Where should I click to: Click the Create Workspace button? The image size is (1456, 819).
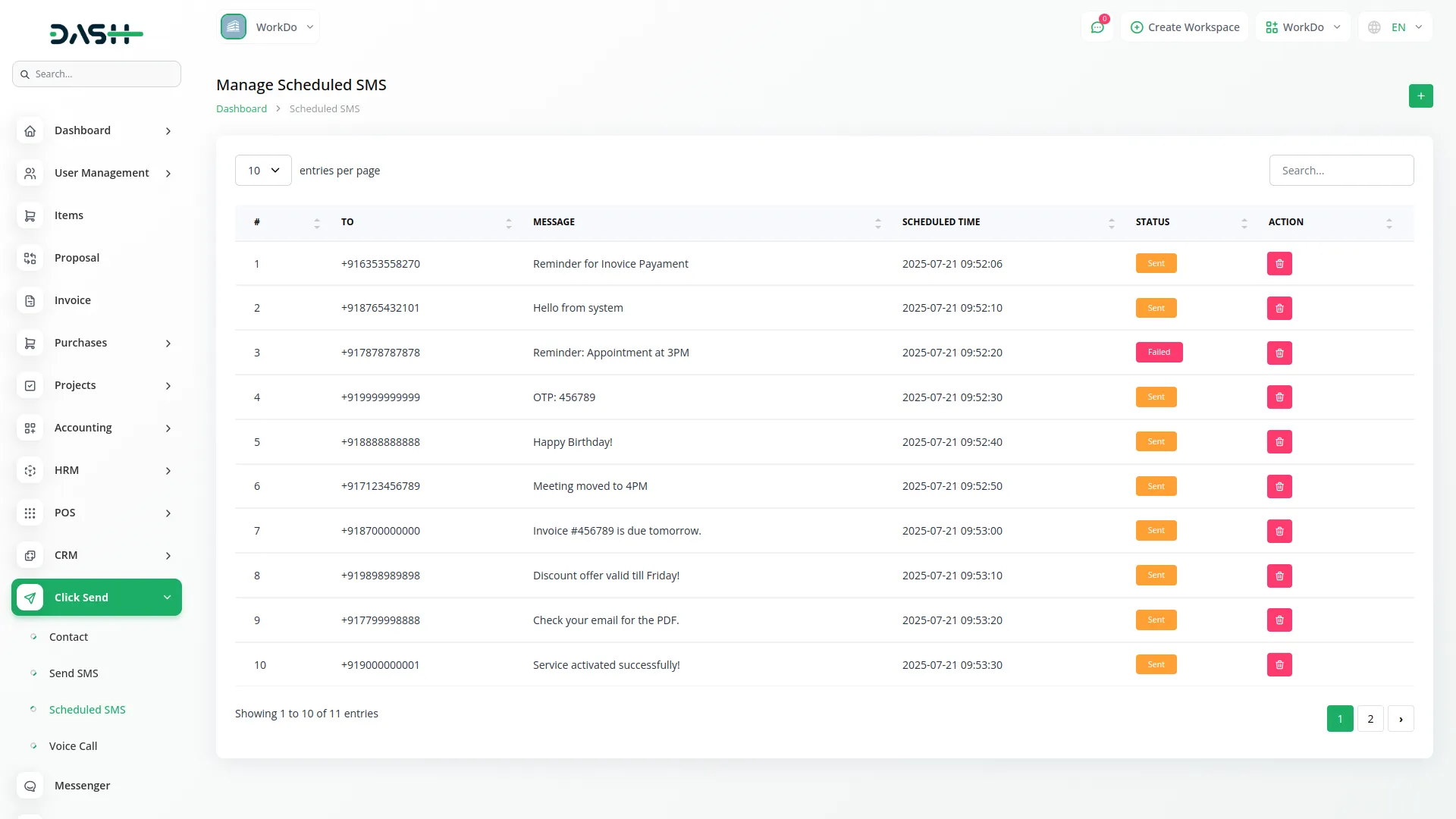click(x=1185, y=27)
